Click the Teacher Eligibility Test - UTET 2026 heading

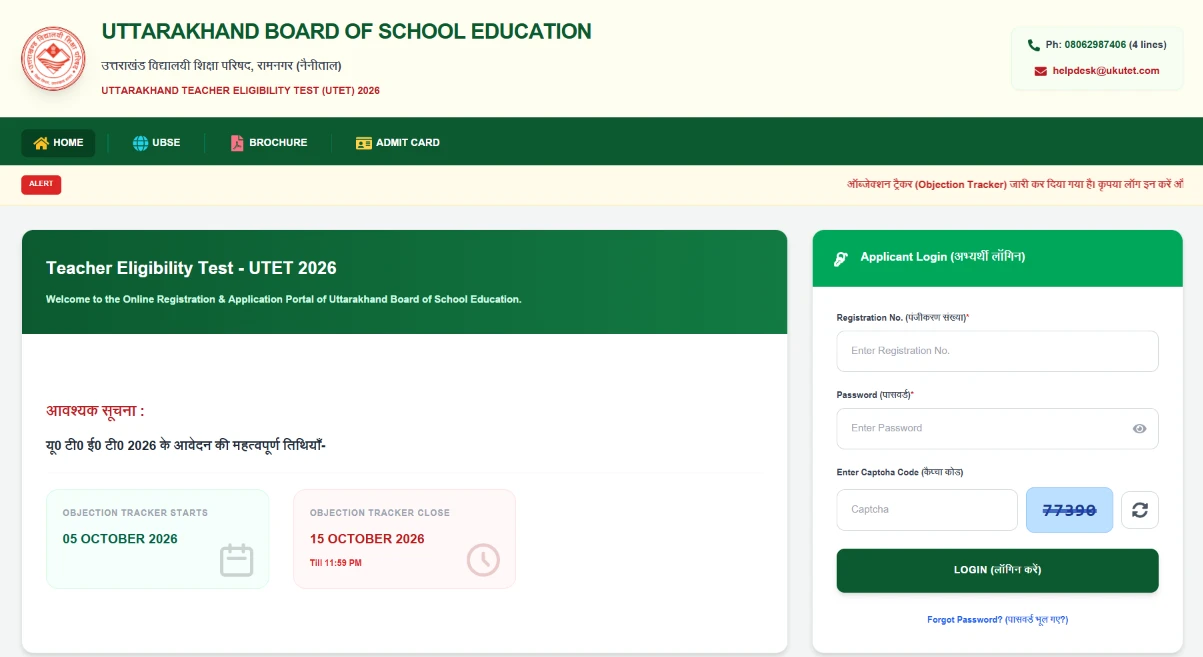pyautogui.click(x=191, y=268)
